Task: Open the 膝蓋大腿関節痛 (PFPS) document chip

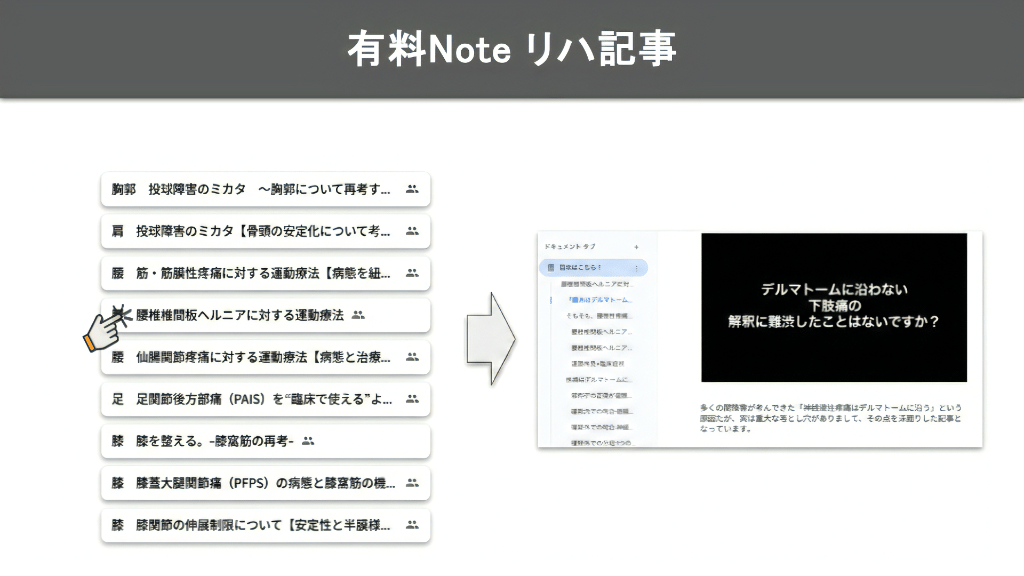Action: tap(266, 483)
